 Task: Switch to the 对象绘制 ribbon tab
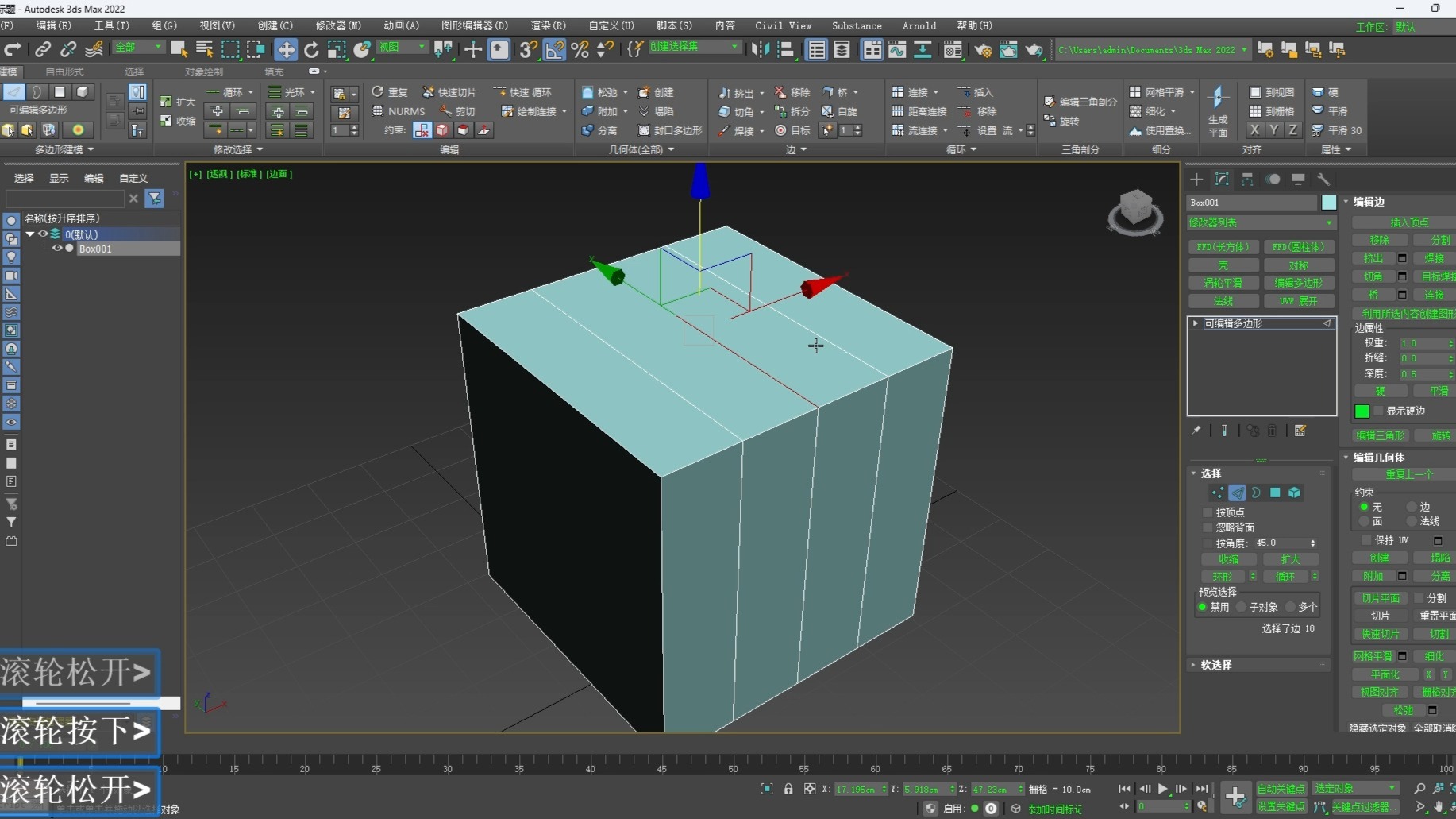pos(204,71)
